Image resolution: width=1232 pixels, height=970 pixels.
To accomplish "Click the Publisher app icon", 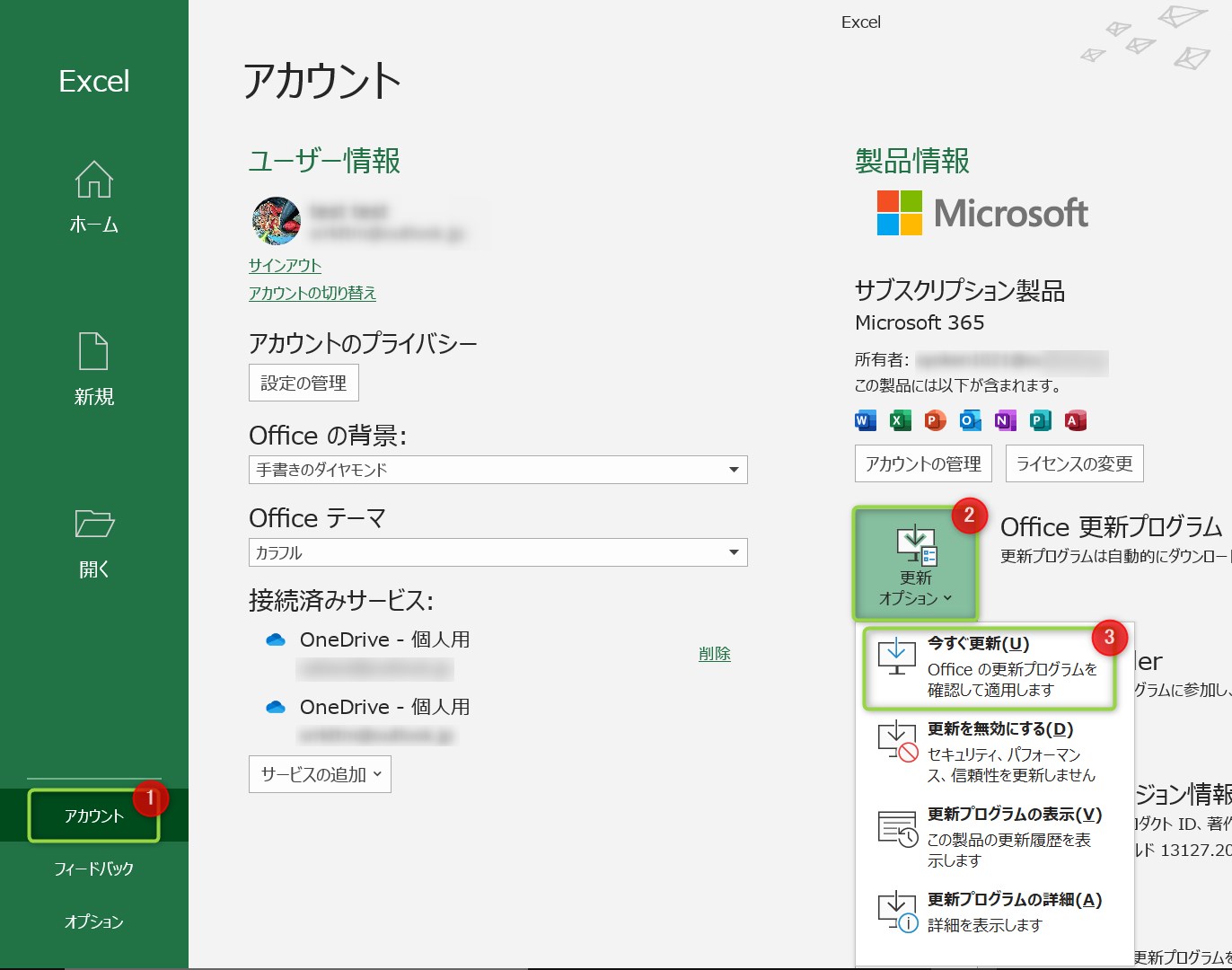I will tap(1040, 419).
